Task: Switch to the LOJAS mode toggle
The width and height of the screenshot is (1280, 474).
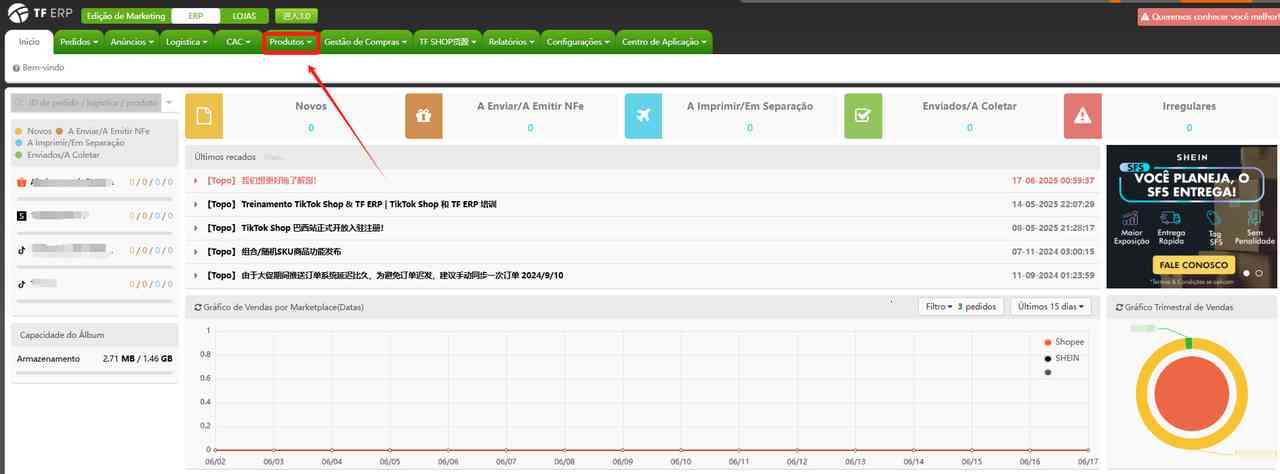Action: pyautogui.click(x=244, y=16)
